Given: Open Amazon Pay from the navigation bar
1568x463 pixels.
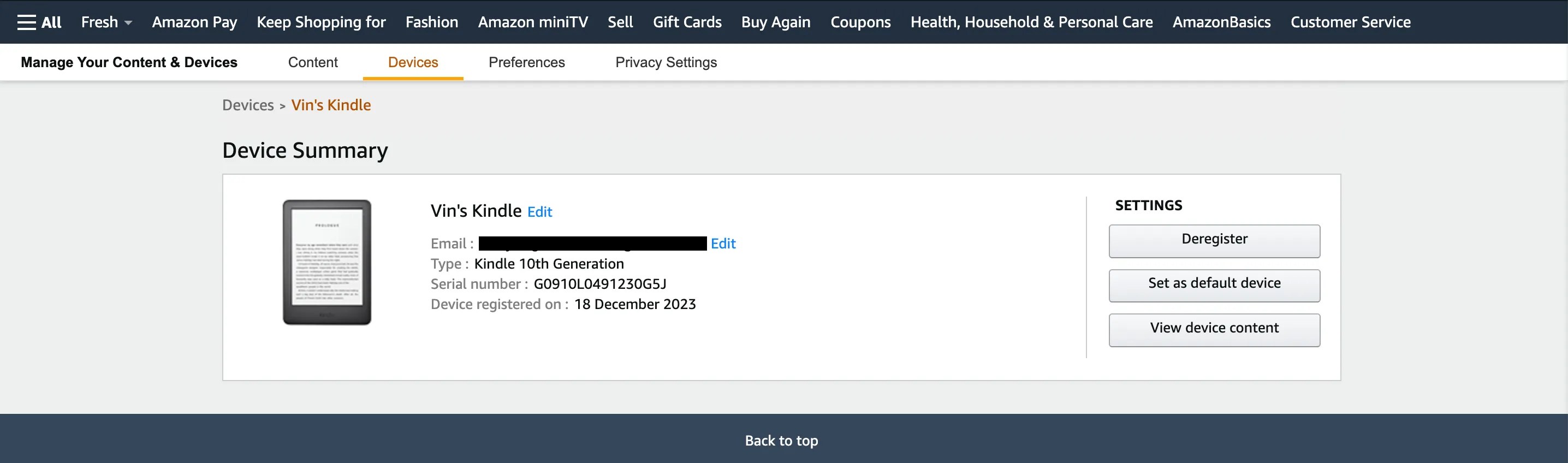Looking at the screenshot, I should 194,22.
